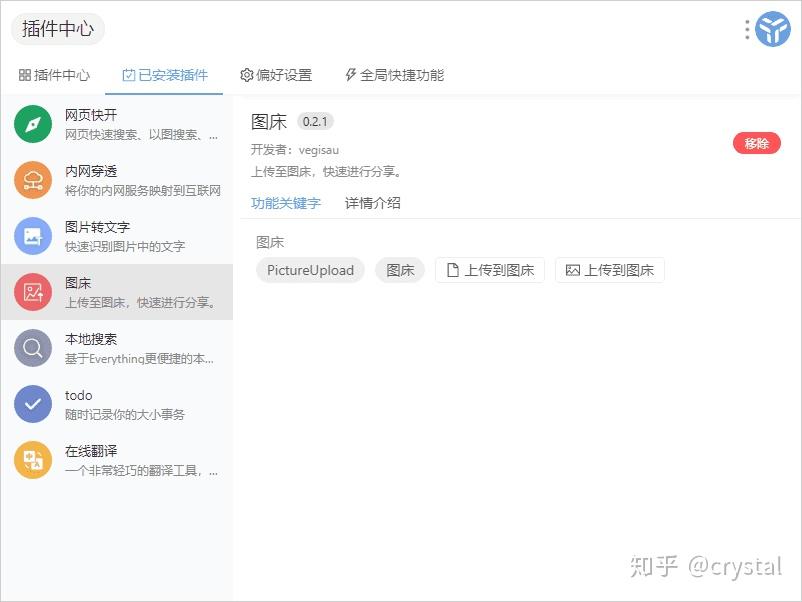
Task: Open the vertical three-dot menu
Action: point(745,29)
